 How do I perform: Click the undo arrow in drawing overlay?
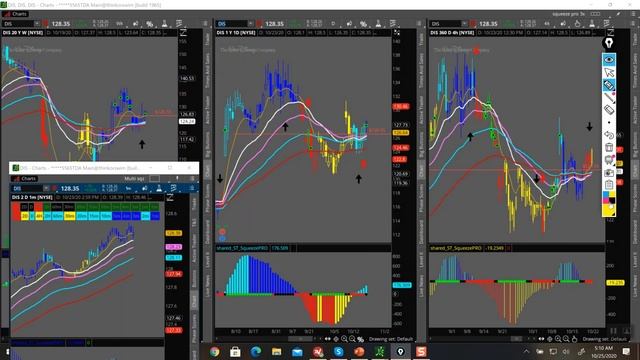tap(609, 135)
